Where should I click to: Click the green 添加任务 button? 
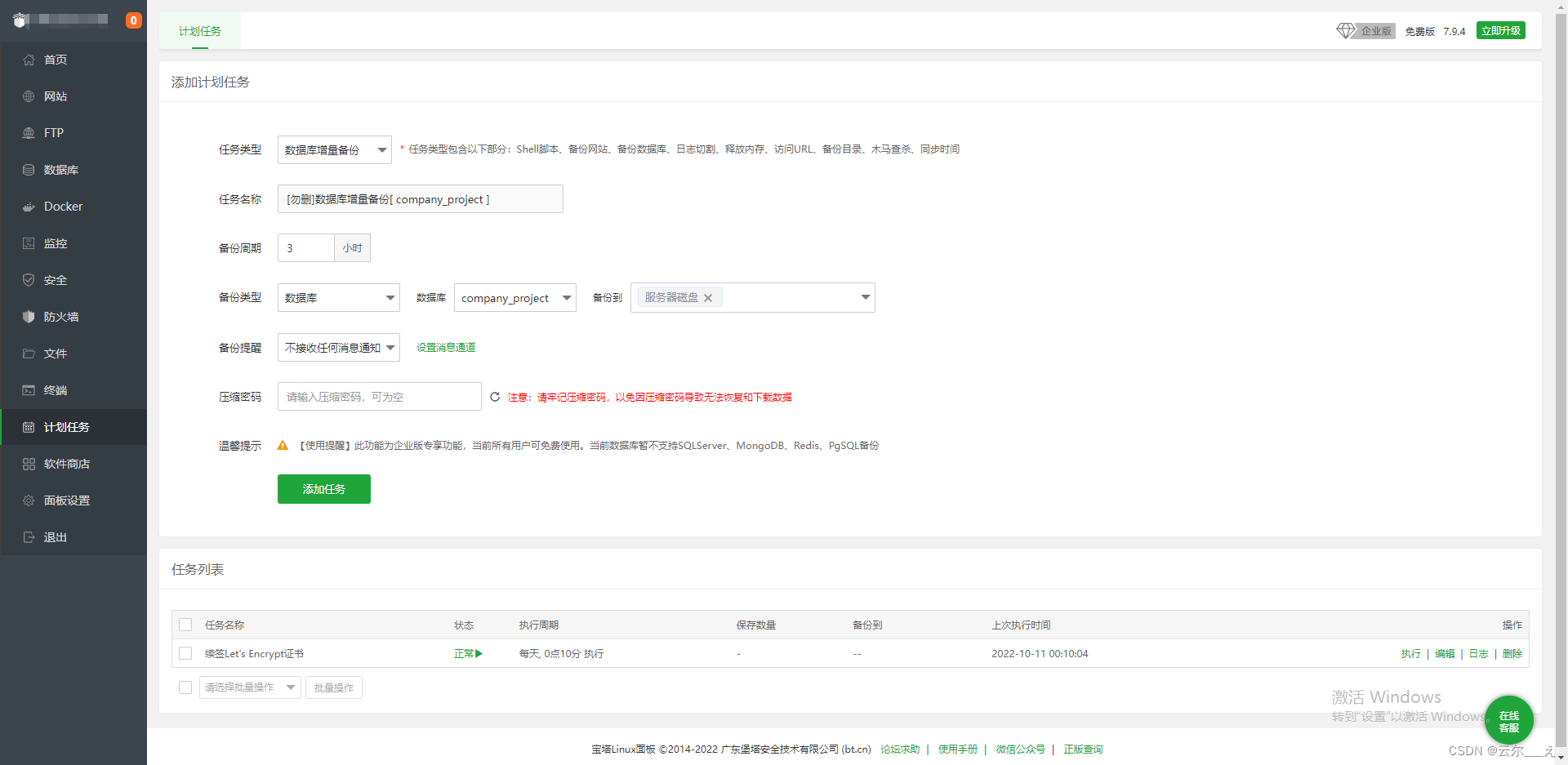pyautogui.click(x=324, y=489)
